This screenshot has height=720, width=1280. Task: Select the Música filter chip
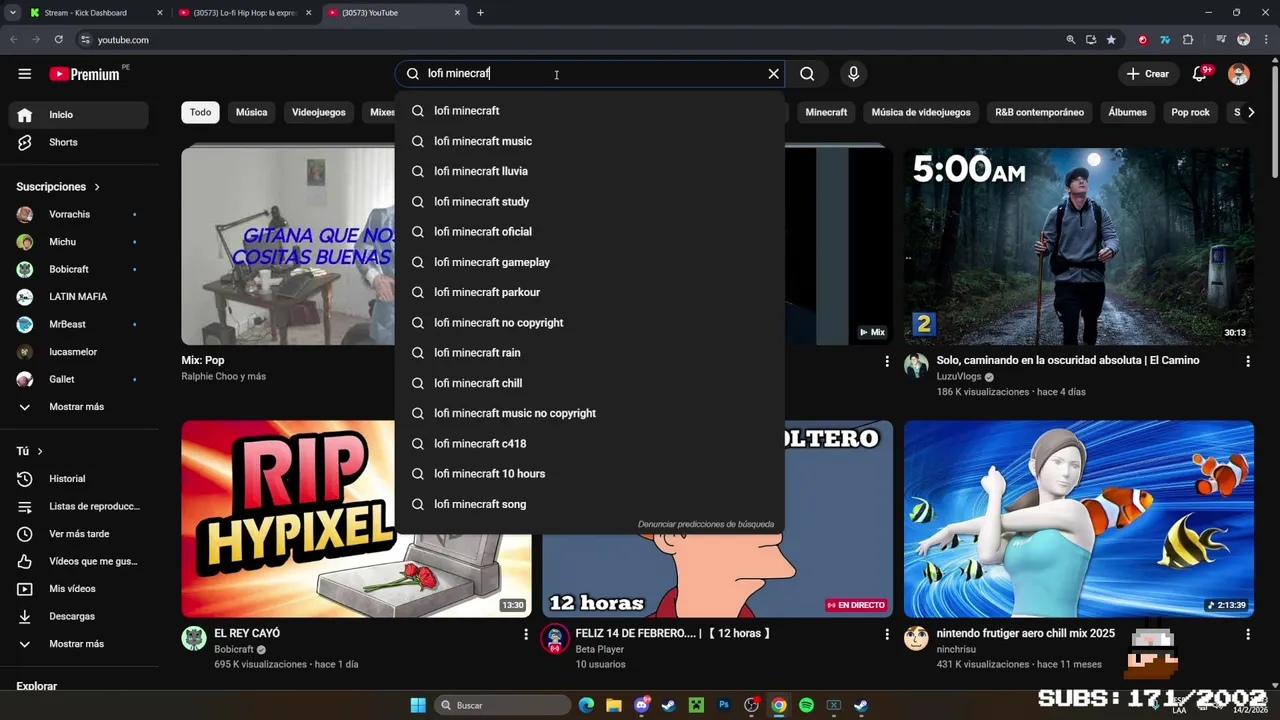tap(251, 112)
